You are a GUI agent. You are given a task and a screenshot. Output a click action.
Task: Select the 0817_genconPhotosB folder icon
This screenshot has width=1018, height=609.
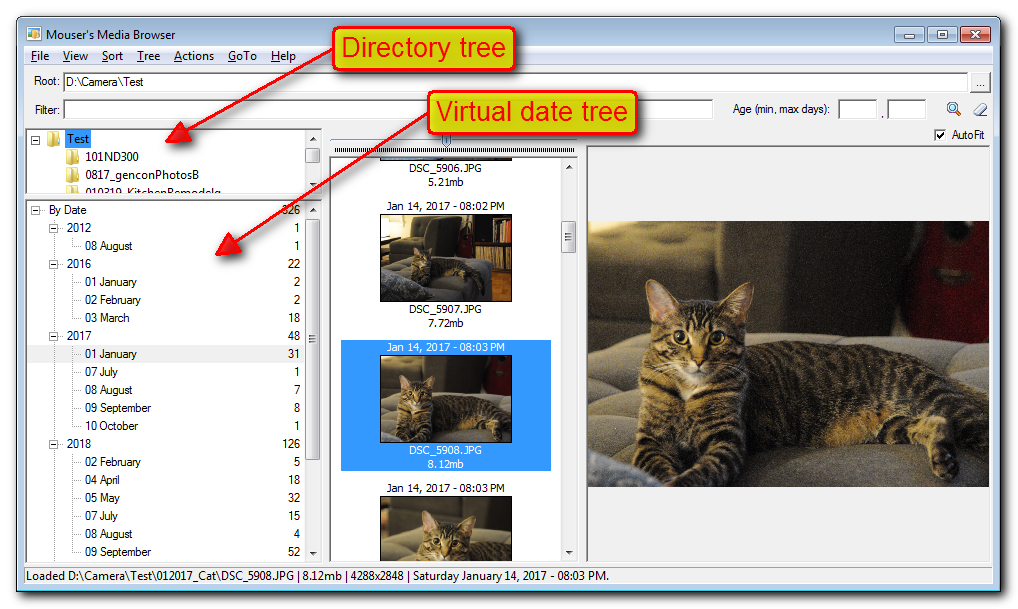click(x=72, y=175)
